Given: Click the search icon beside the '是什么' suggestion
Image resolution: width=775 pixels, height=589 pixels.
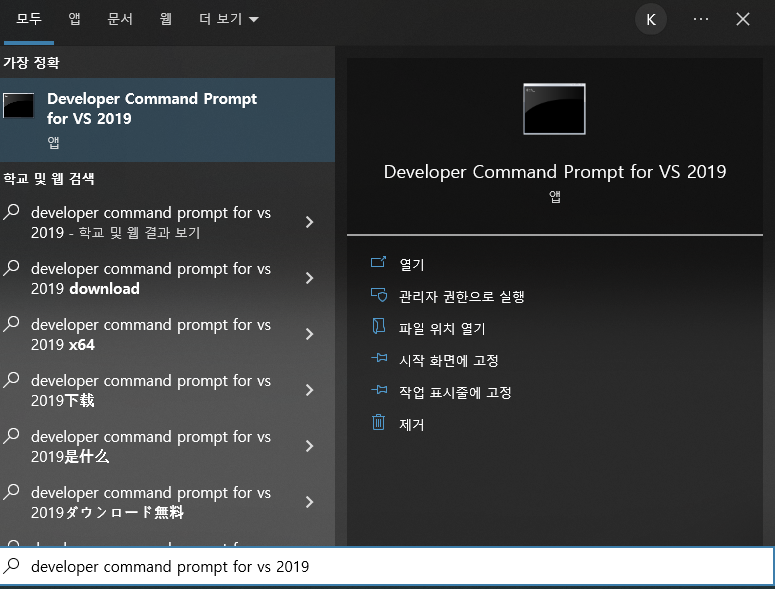Looking at the screenshot, I should point(12,436).
